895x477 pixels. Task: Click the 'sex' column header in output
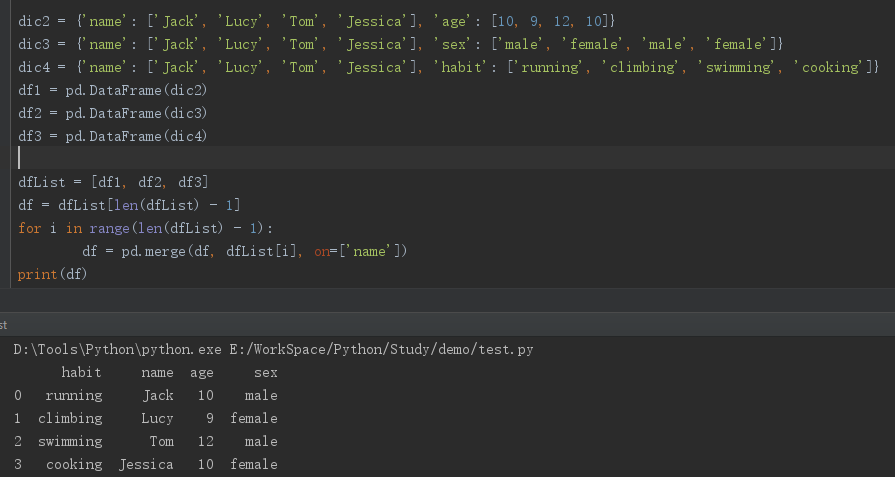tap(266, 373)
